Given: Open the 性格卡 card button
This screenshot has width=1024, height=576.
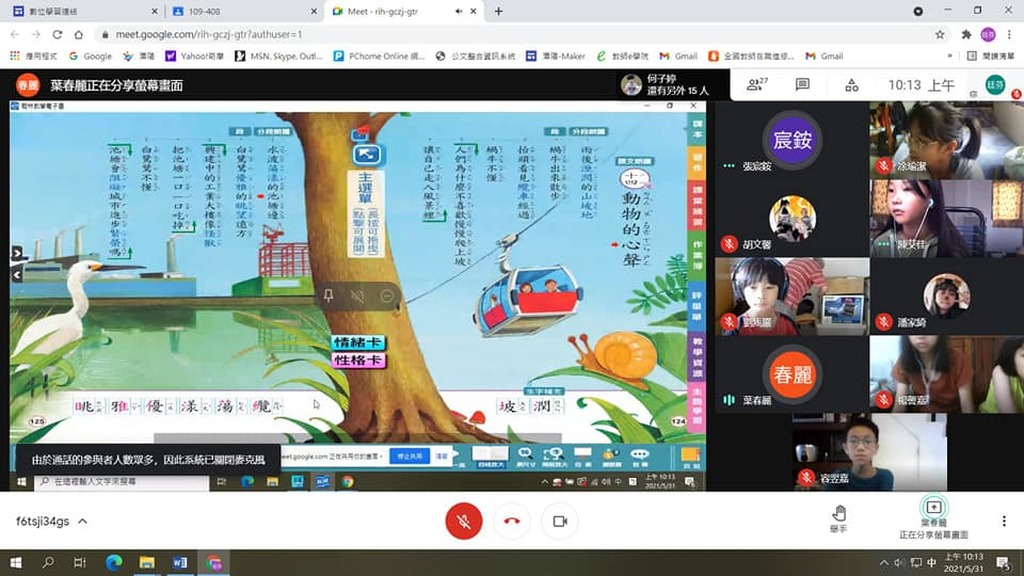Looking at the screenshot, I should (358, 360).
